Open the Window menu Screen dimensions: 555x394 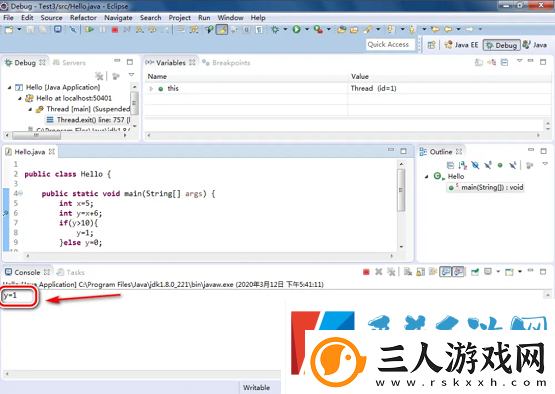pyautogui.click(x=230, y=18)
